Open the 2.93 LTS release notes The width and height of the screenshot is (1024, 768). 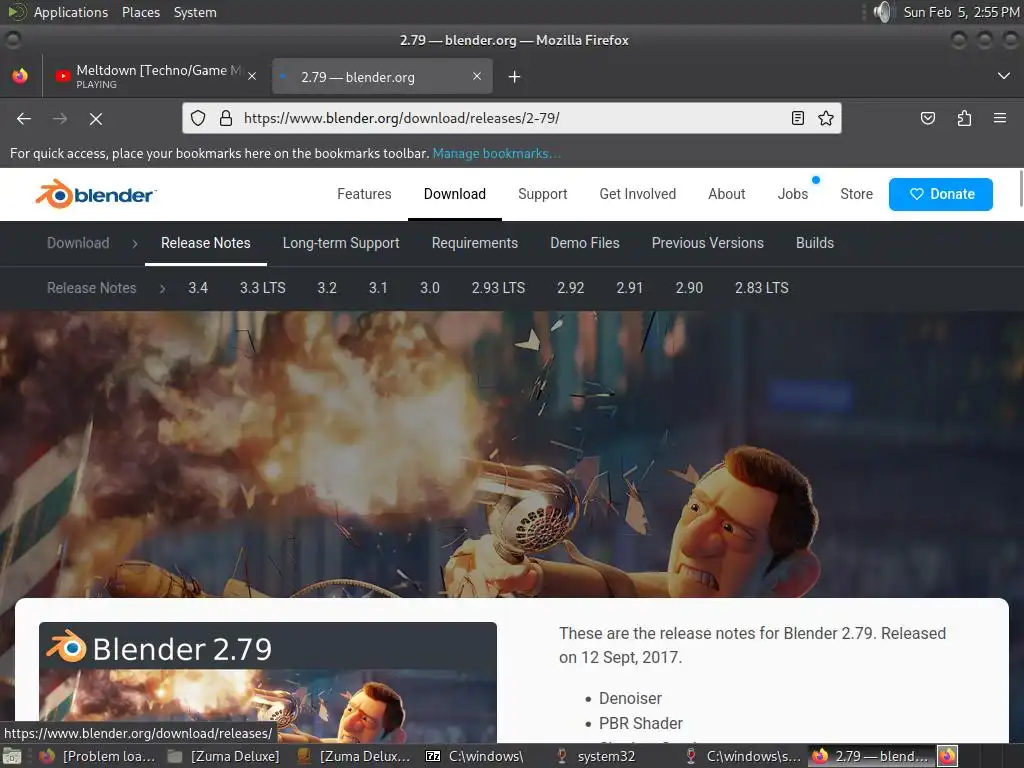[498, 288]
